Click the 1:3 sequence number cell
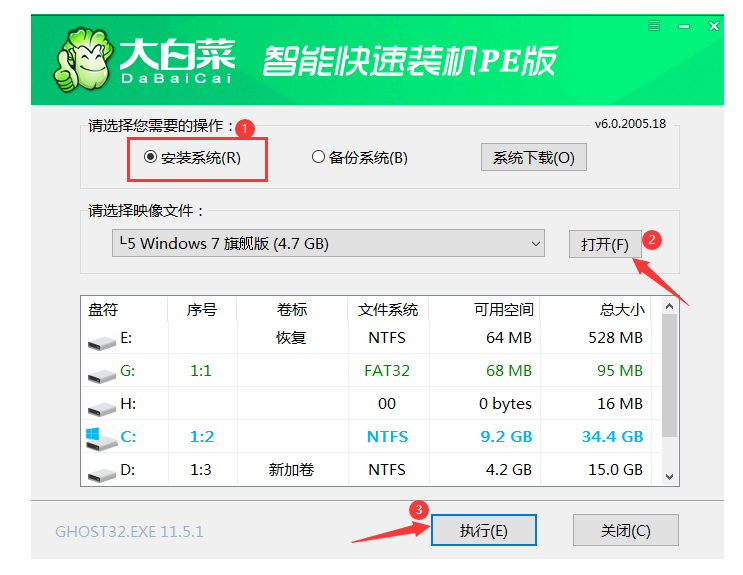The height and width of the screenshot is (575, 743). point(201,470)
